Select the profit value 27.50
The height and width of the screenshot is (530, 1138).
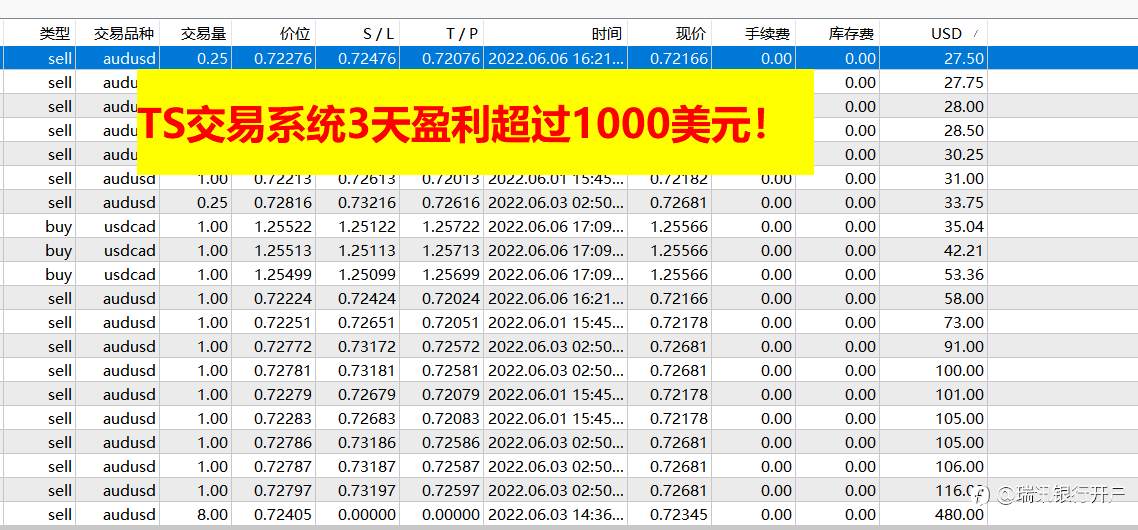click(964, 59)
